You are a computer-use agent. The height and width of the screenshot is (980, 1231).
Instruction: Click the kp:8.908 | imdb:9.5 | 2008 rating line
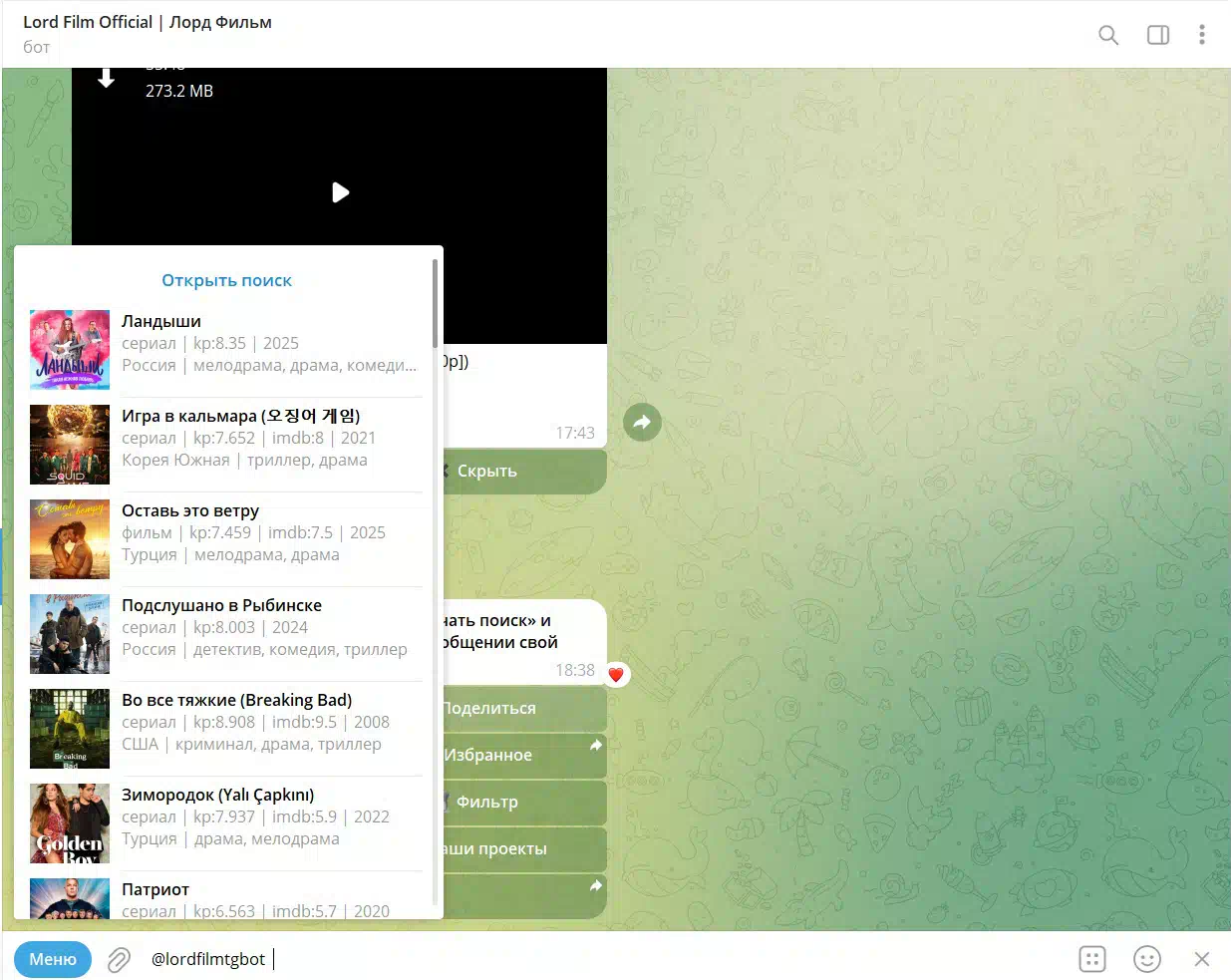[255, 722]
